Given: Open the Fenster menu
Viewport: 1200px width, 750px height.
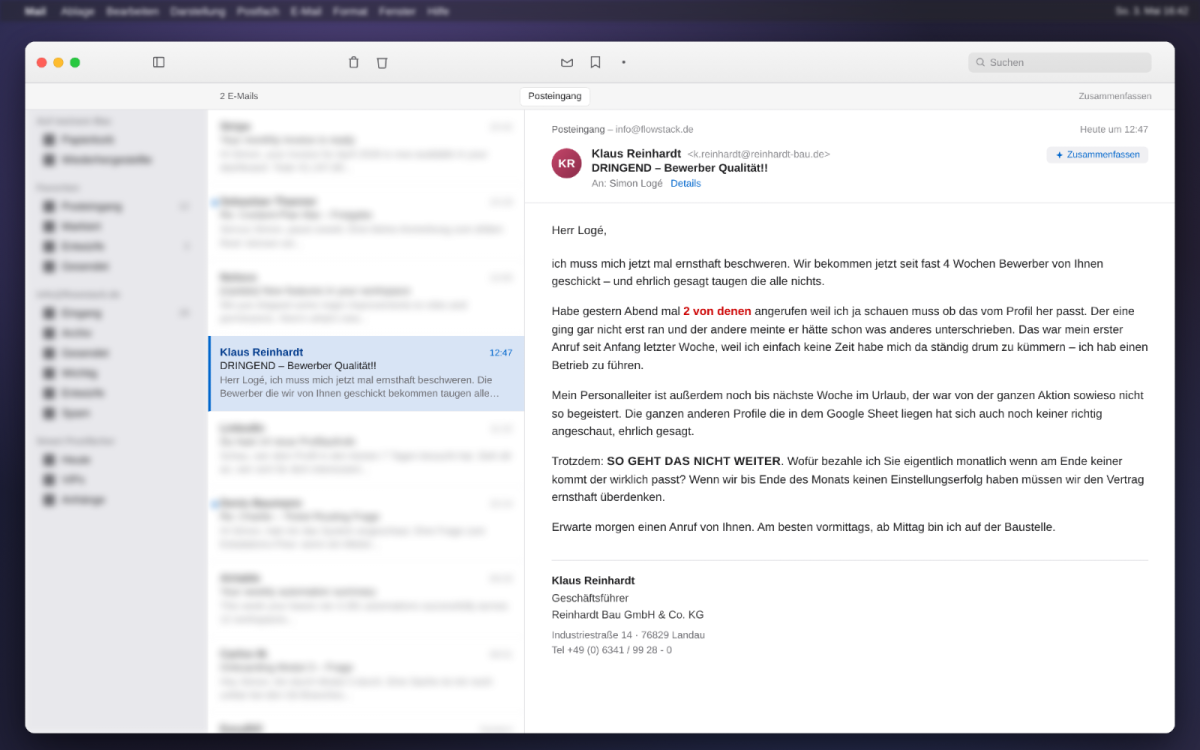Looking at the screenshot, I should click(397, 11).
